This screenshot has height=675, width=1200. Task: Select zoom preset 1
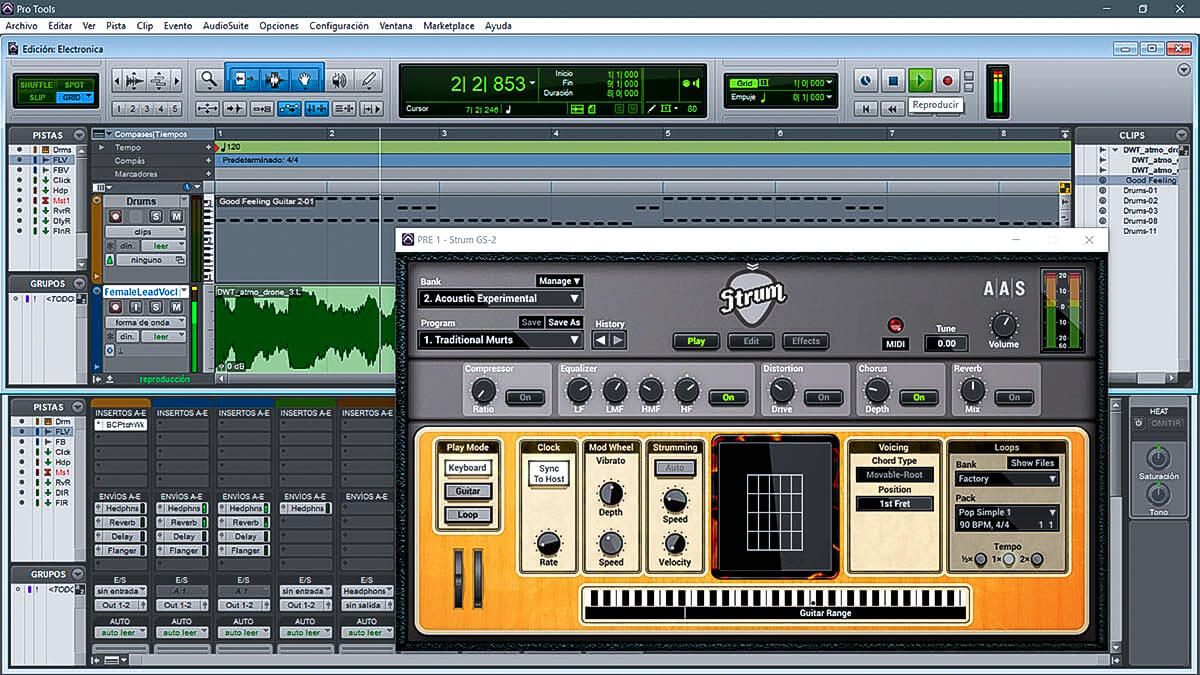tap(118, 109)
